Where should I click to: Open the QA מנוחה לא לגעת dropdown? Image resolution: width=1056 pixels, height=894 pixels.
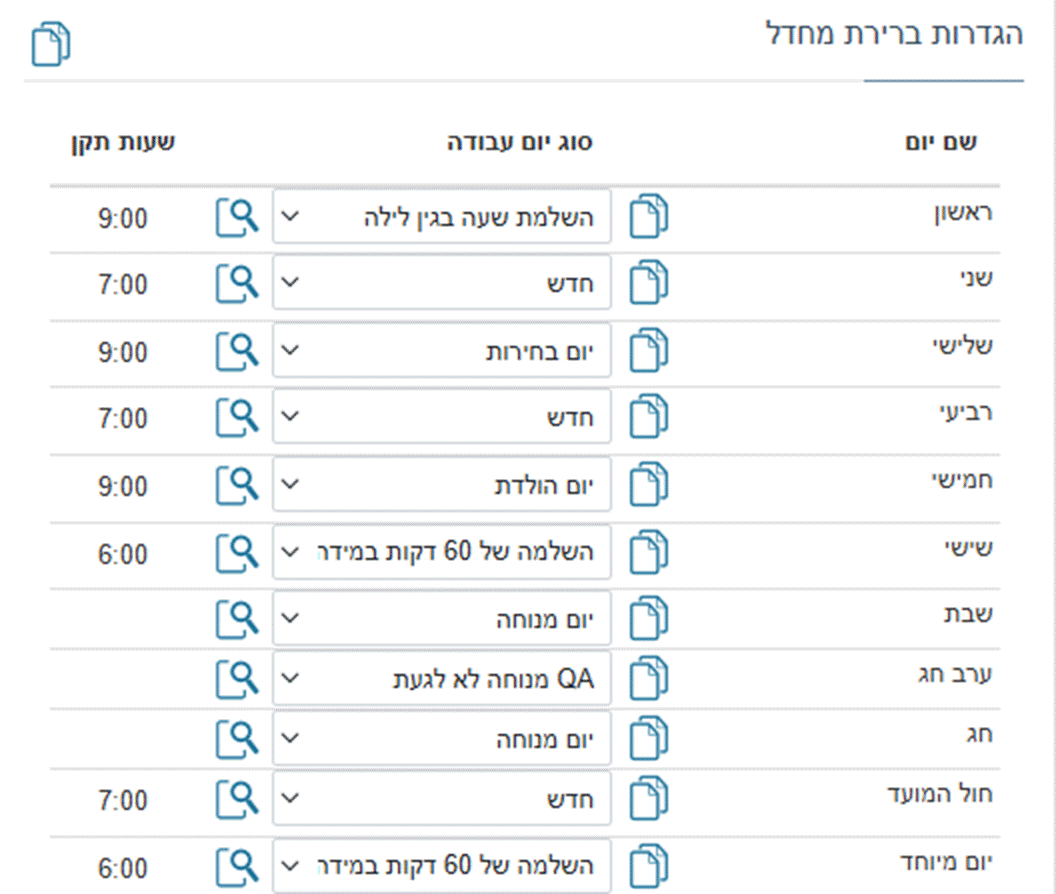pyautogui.click(x=441, y=680)
